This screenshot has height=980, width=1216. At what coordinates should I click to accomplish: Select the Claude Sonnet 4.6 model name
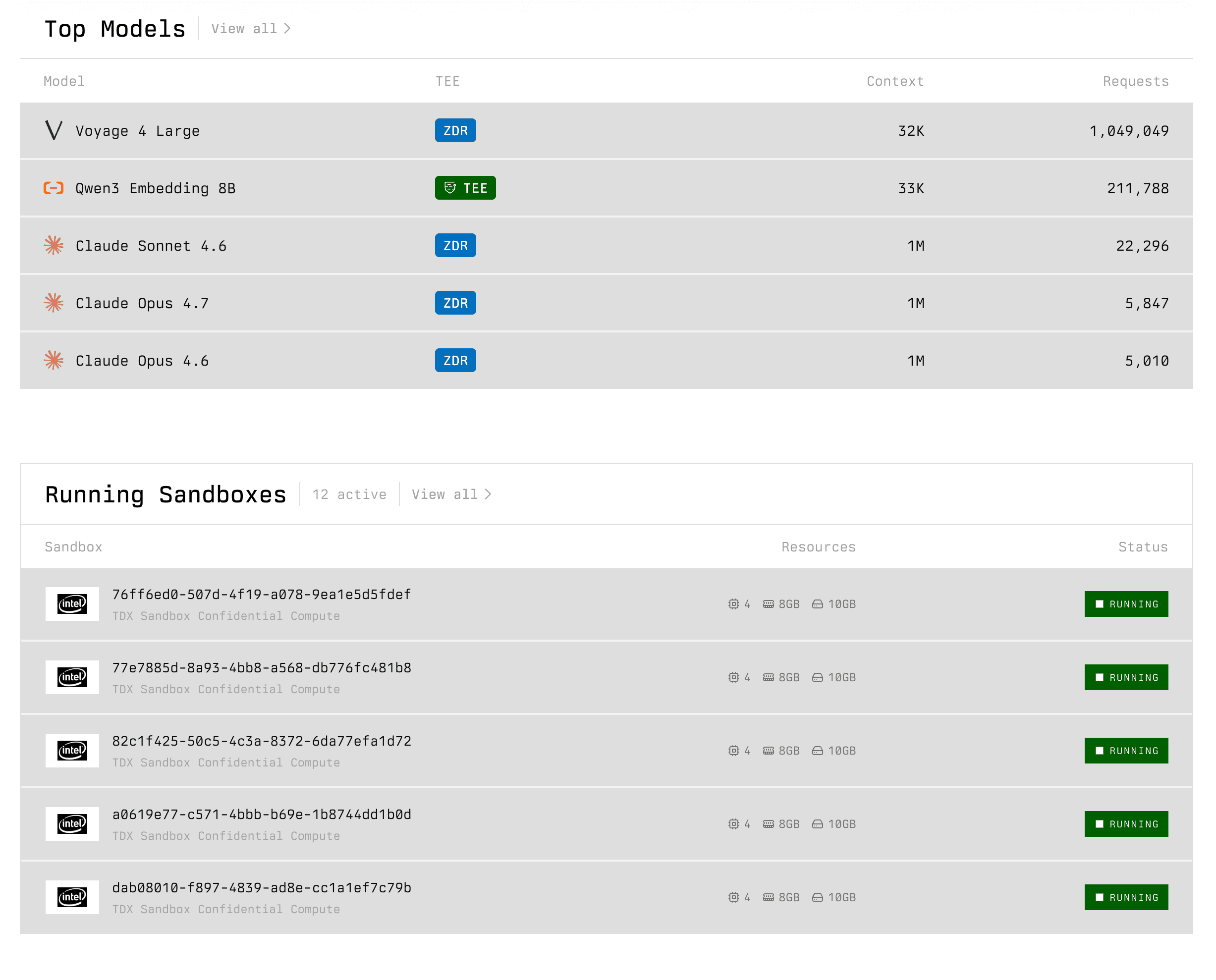pyautogui.click(x=151, y=246)
